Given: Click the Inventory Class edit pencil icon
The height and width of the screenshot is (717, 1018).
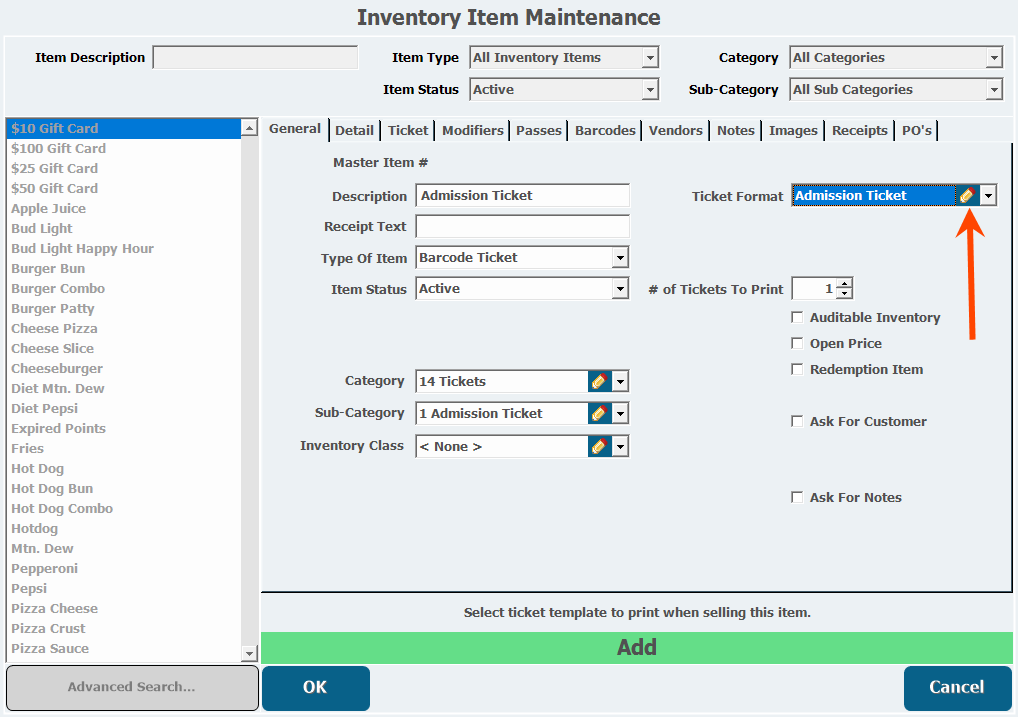Looking at the screenshot, I should pos(599,446).
